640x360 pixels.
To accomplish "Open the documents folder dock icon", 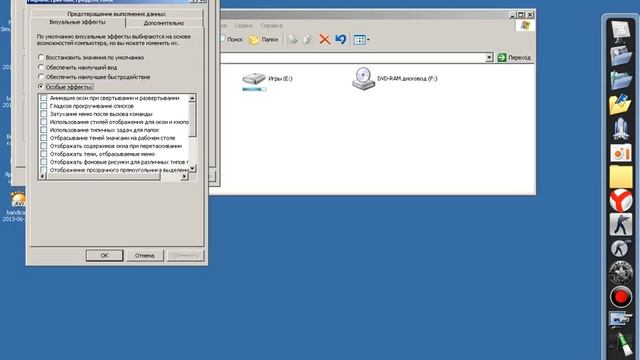I will (x=621, y=56).
